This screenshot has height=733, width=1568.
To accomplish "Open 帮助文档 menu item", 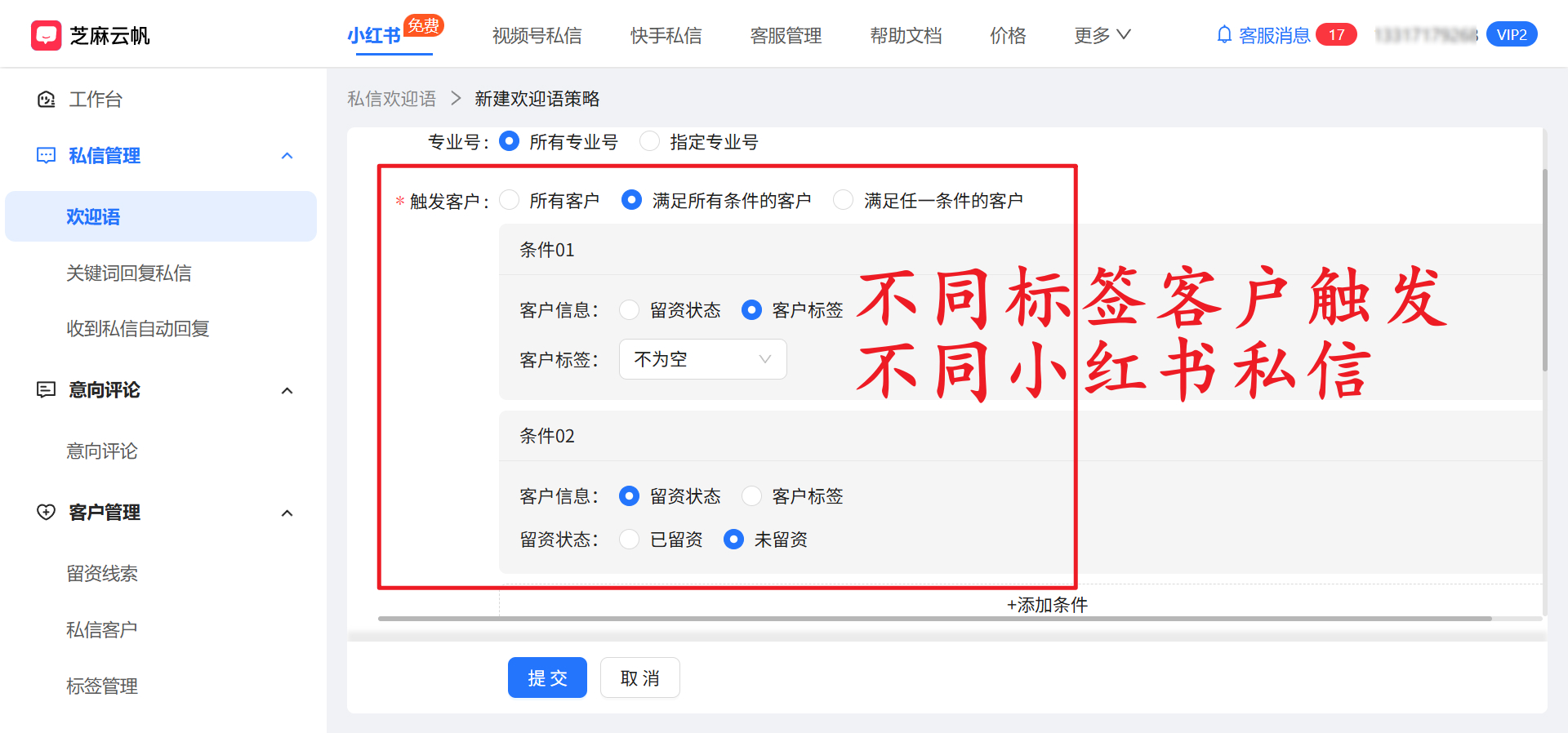I will click(x=906, y=36).
